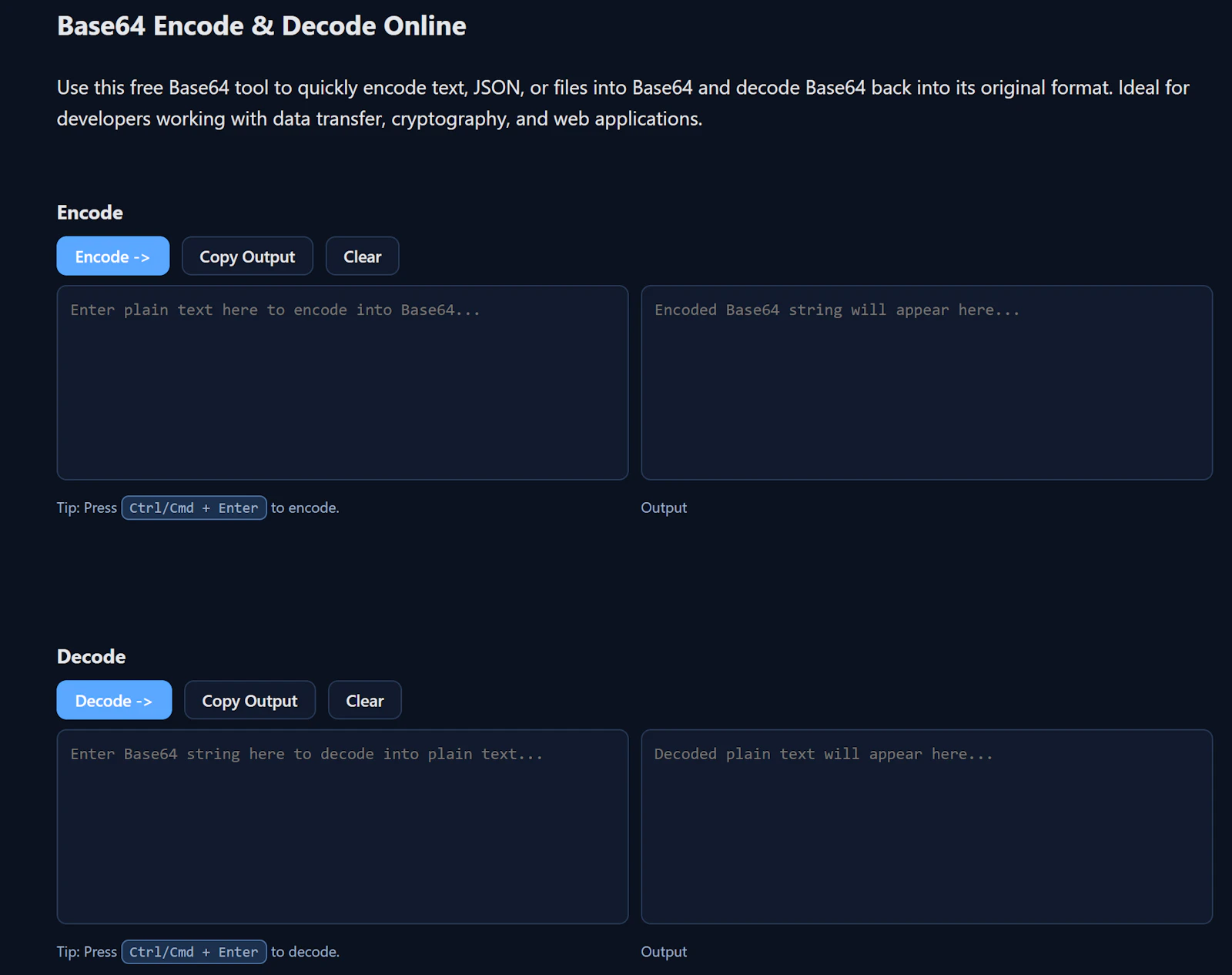Click the Output label under decode box
This screenshot has height=975, width=1232.
pyautogui.click(x=664, y=952)
